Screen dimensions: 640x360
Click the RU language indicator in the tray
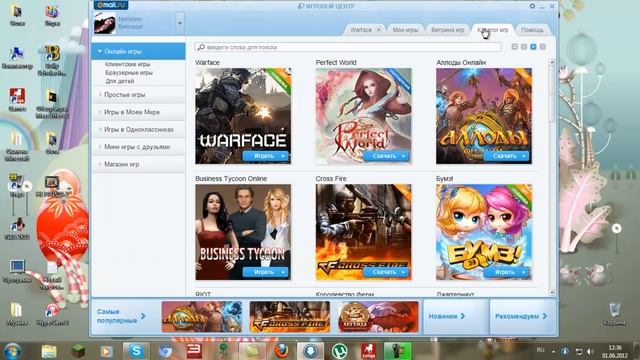click(x=540, y=350)
